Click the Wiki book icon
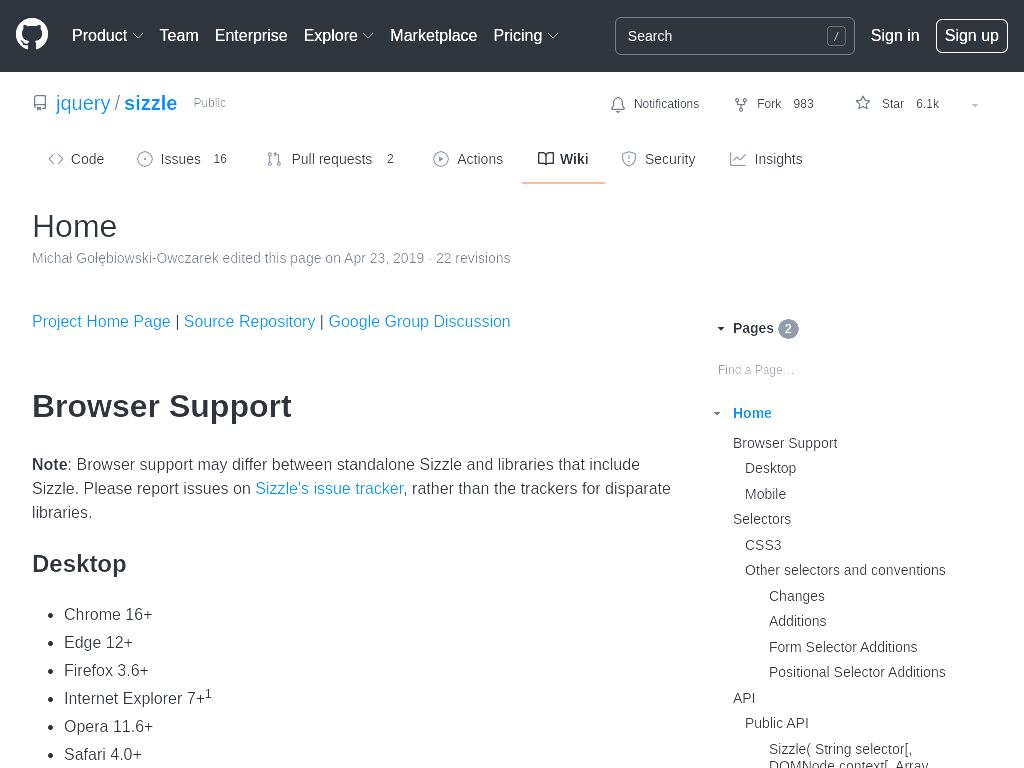 [546, 159]
